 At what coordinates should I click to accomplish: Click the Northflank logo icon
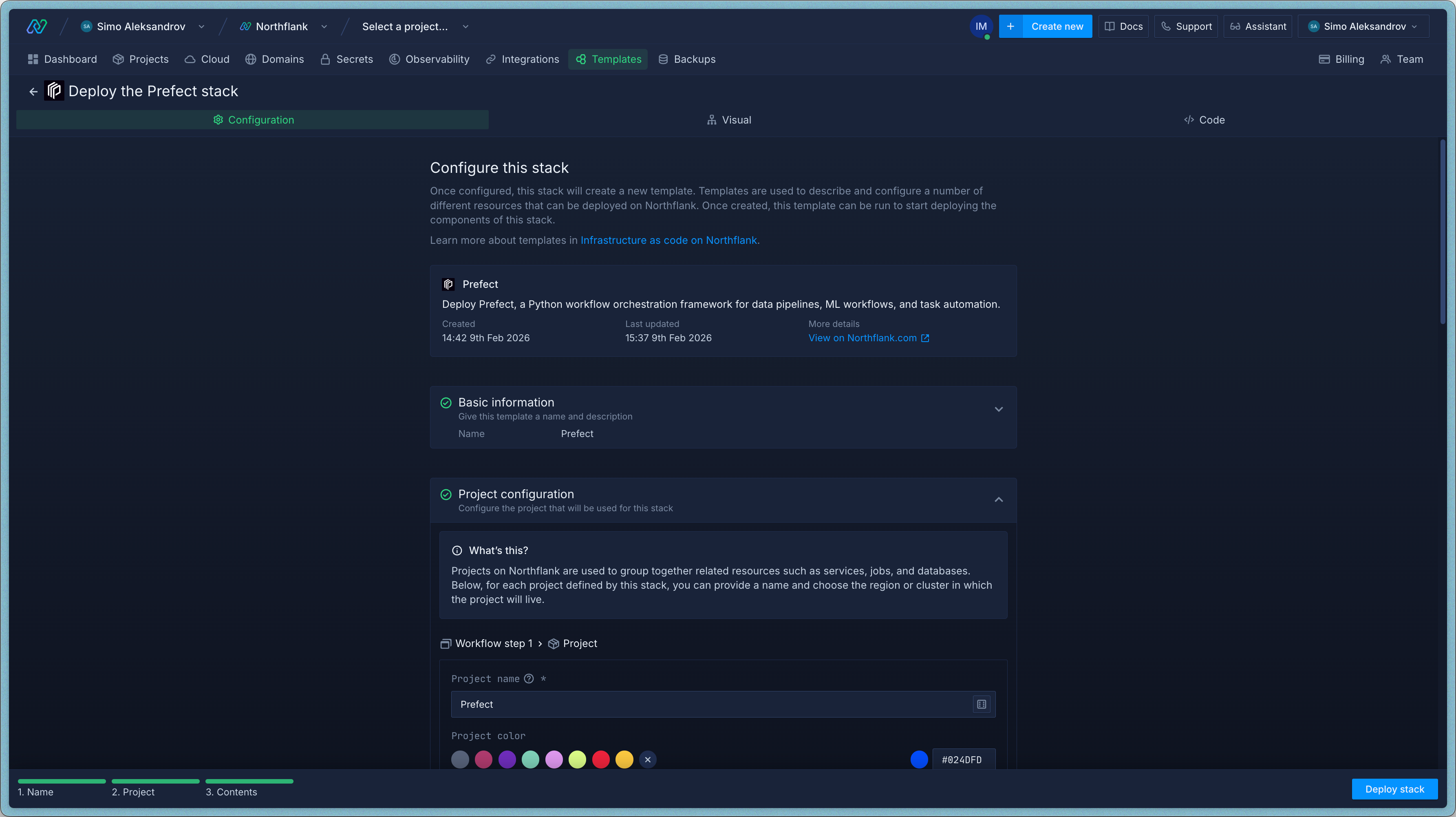click(37, 26)
